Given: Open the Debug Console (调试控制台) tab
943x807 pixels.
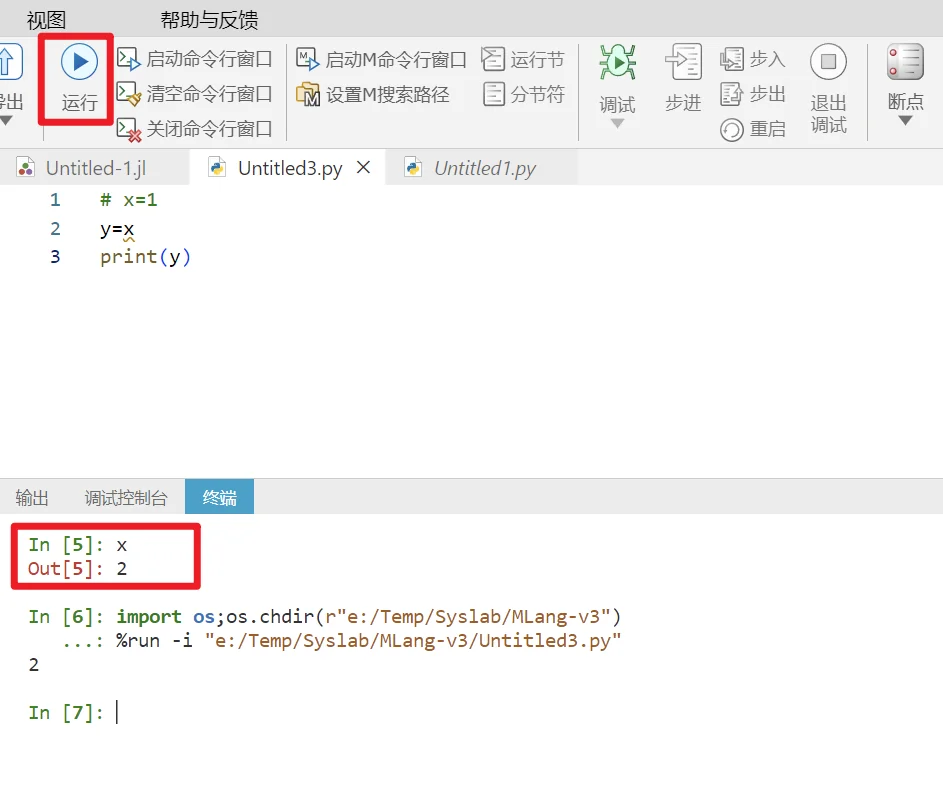Looking at the screenshot, I should 126,497.
